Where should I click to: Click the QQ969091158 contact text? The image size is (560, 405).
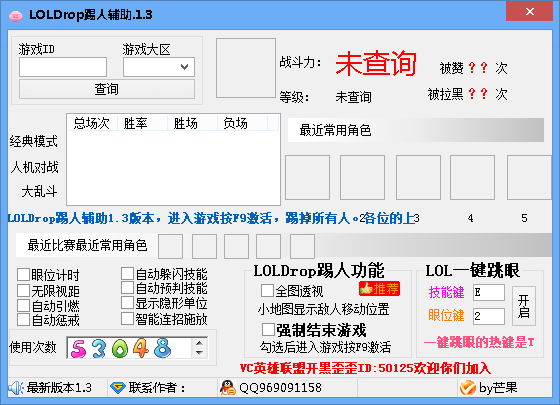281,388
